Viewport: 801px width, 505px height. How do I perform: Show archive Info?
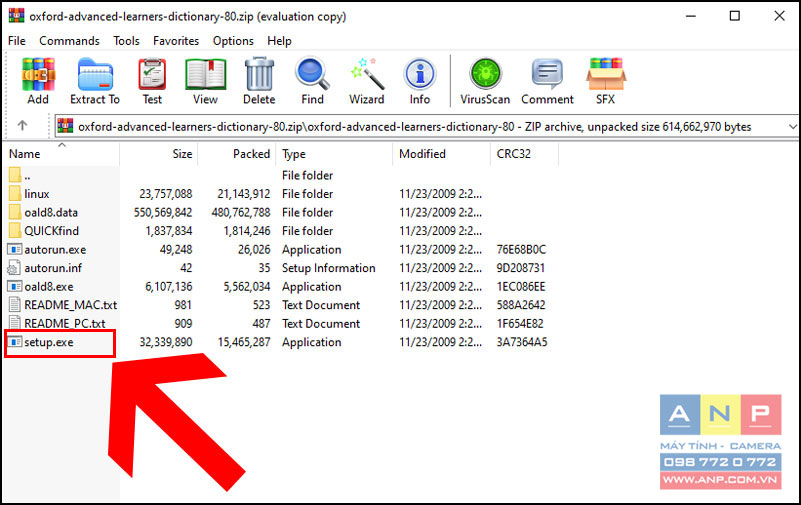419,75
